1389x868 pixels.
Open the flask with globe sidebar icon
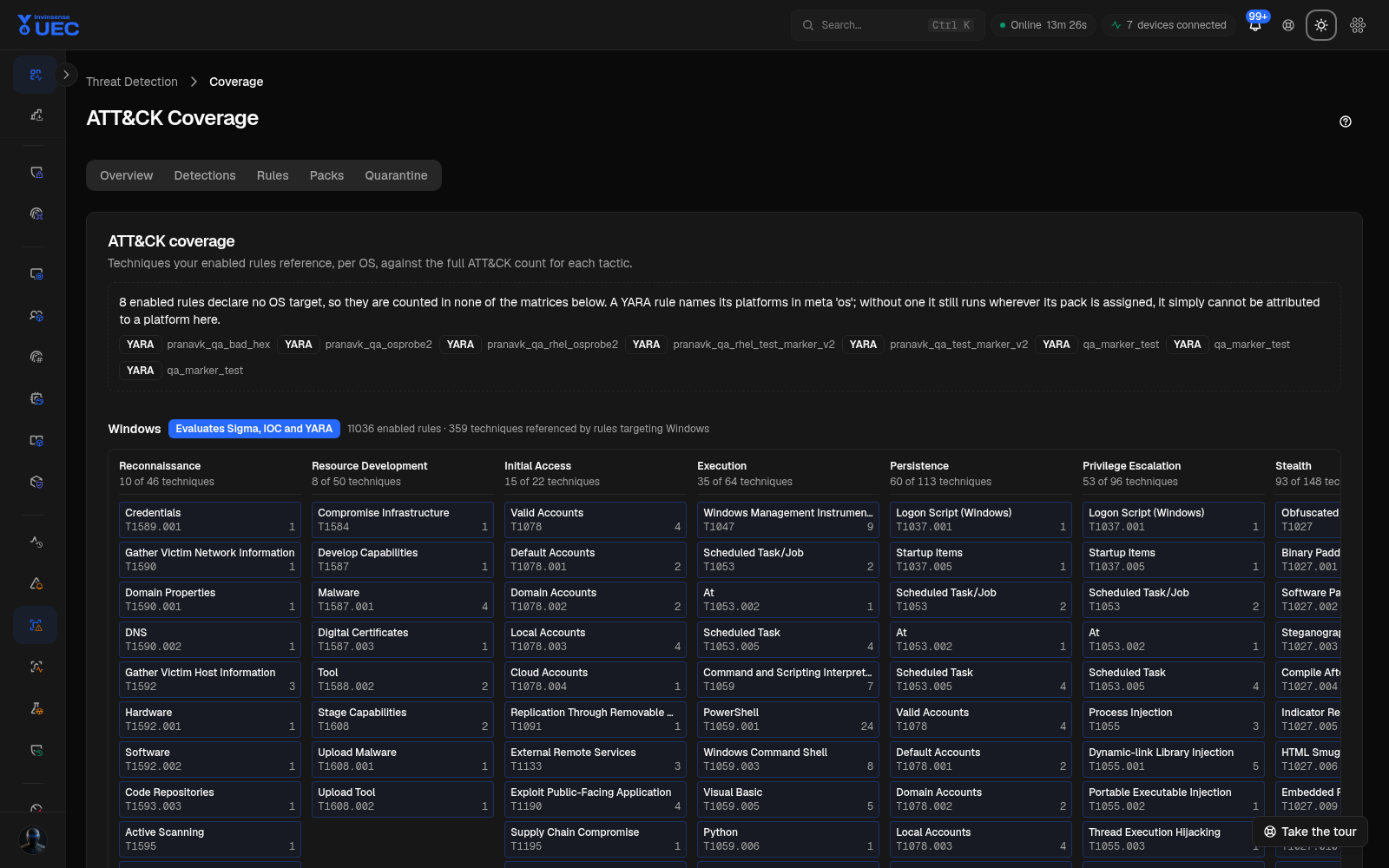(x=36, y=708)
